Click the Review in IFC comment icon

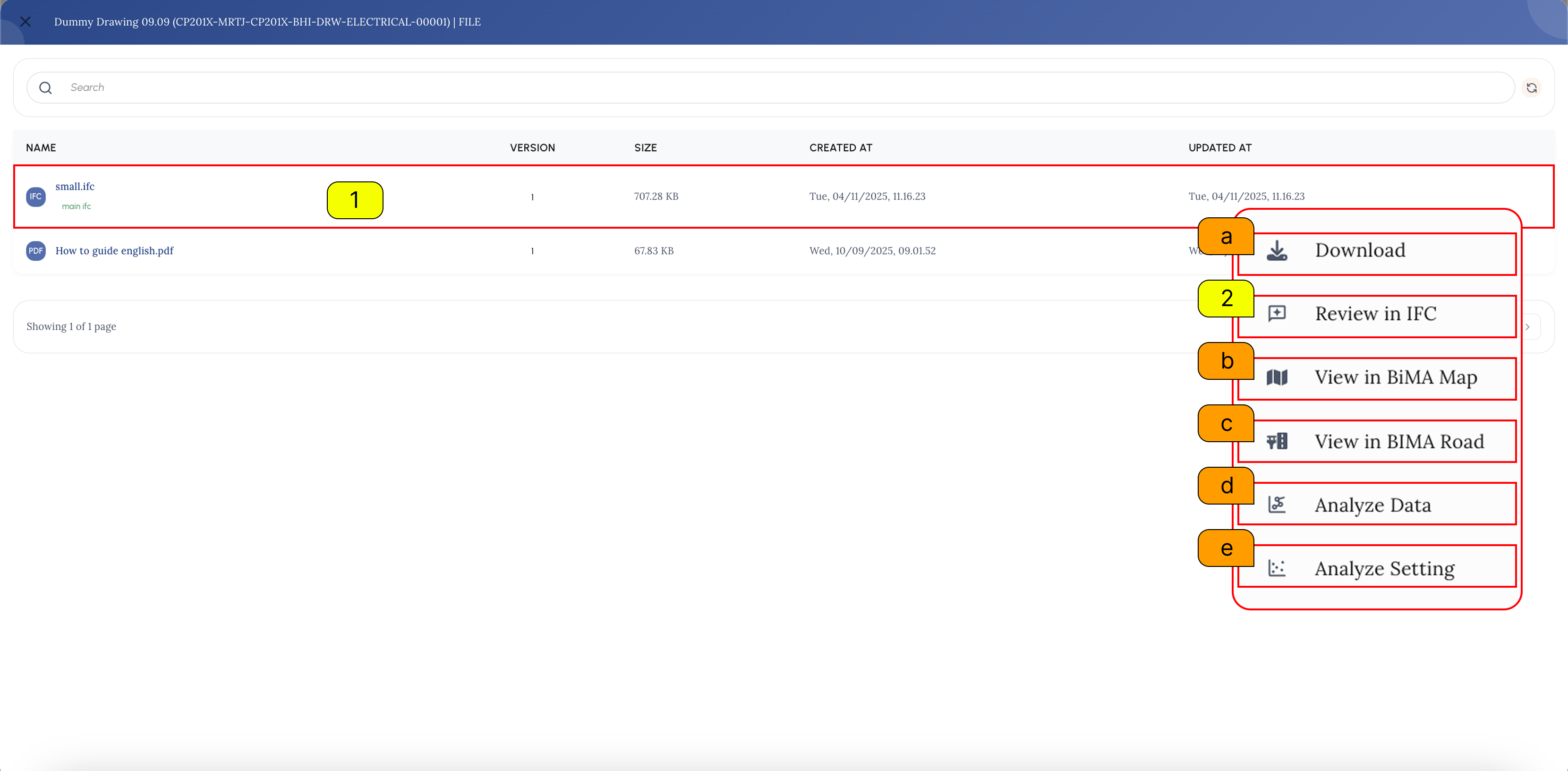click(1277, 314)
